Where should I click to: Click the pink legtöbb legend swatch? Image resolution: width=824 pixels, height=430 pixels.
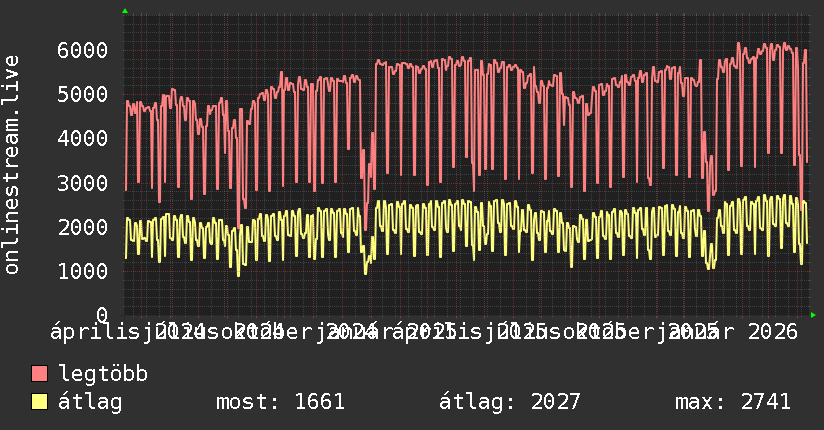(x=39, y=374)
